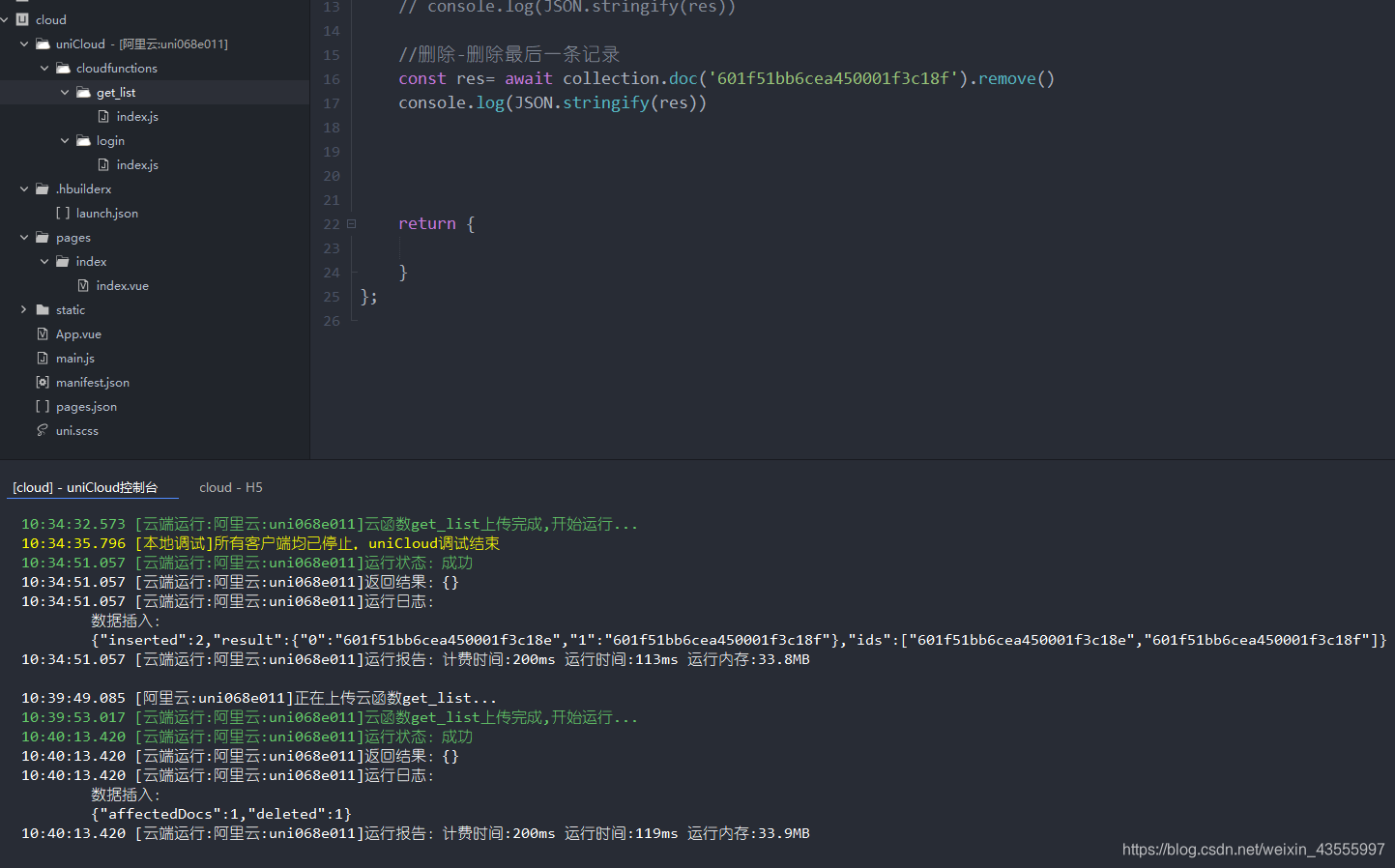Viewport: 1395px width, 868px height.
Task: Open uni.scss file
Action: click(77, 430)
